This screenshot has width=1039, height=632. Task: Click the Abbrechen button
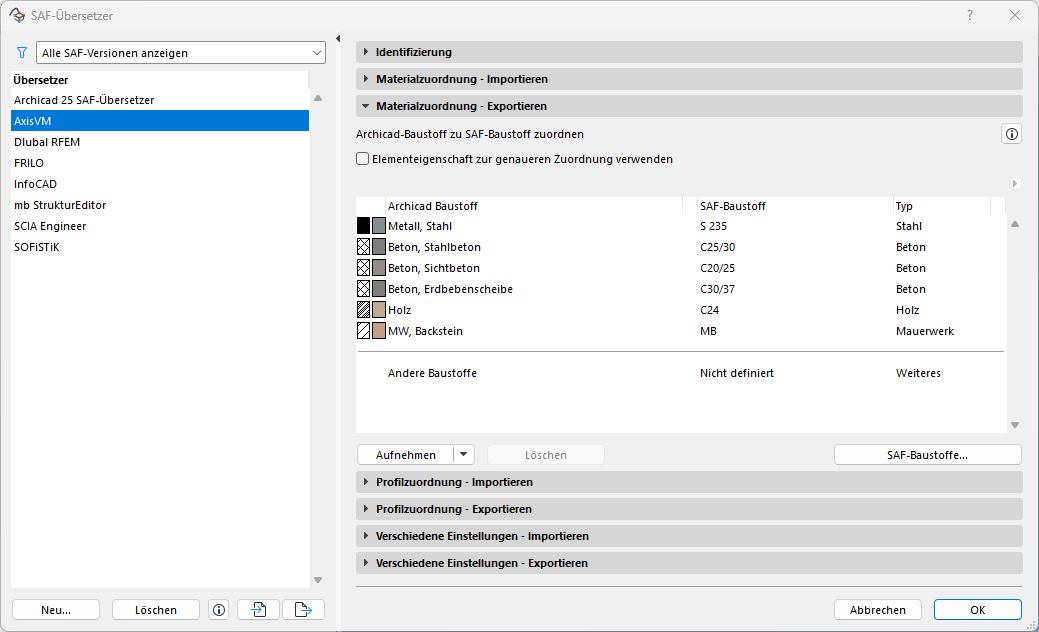[x=877, y=609]
